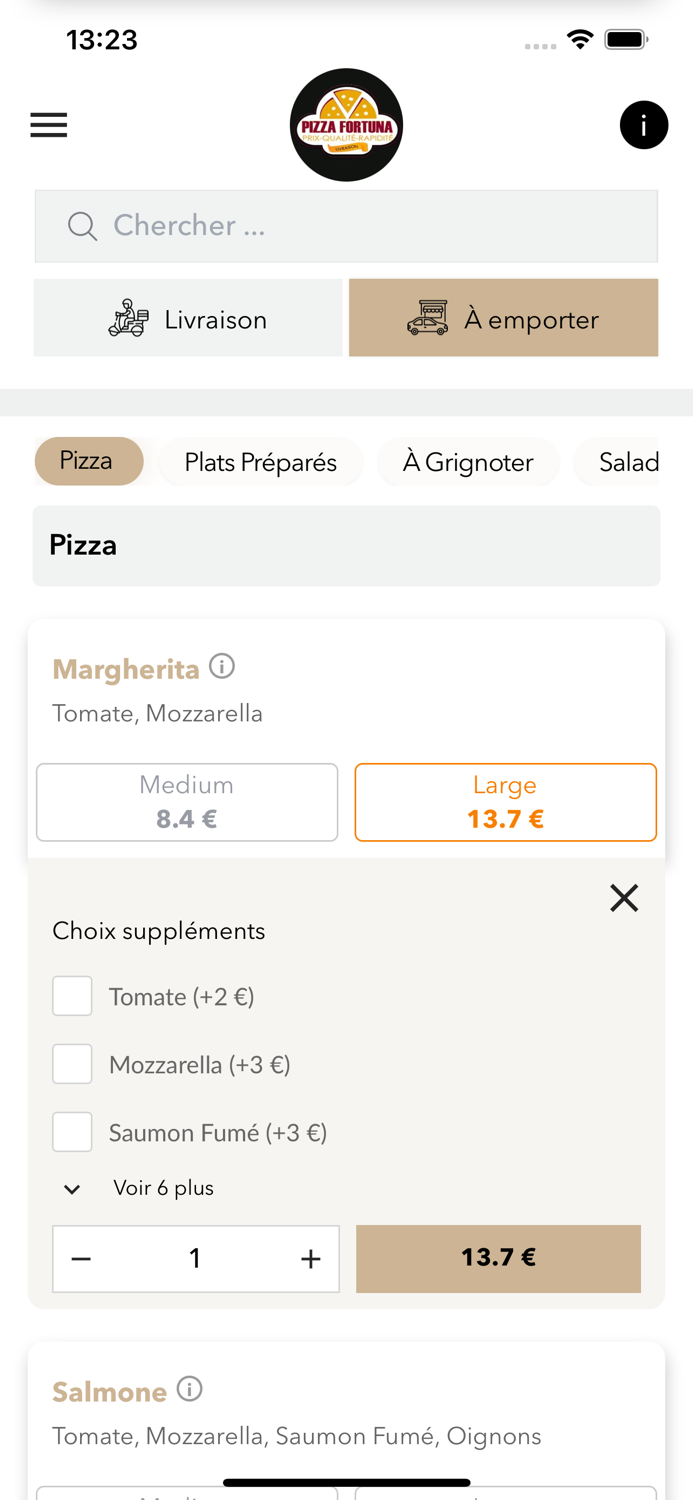Click the Pizza Fortuna logo
Screen dimensions: 693x1500
346,124
